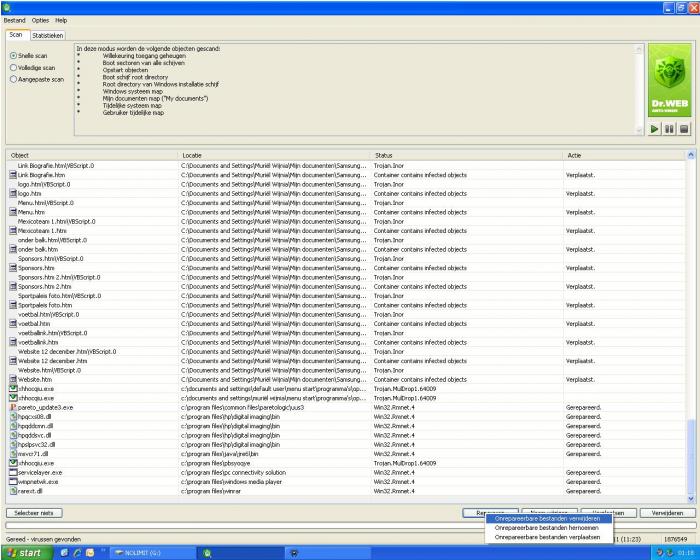700x560 pixels.
Task: Click the icon beside wmpnetwk.exe
Action: click(x=13, y=482)
